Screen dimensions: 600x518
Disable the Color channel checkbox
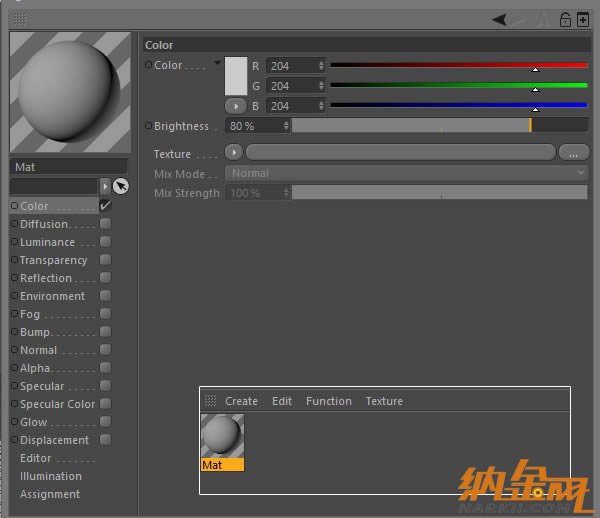(105, 205)
